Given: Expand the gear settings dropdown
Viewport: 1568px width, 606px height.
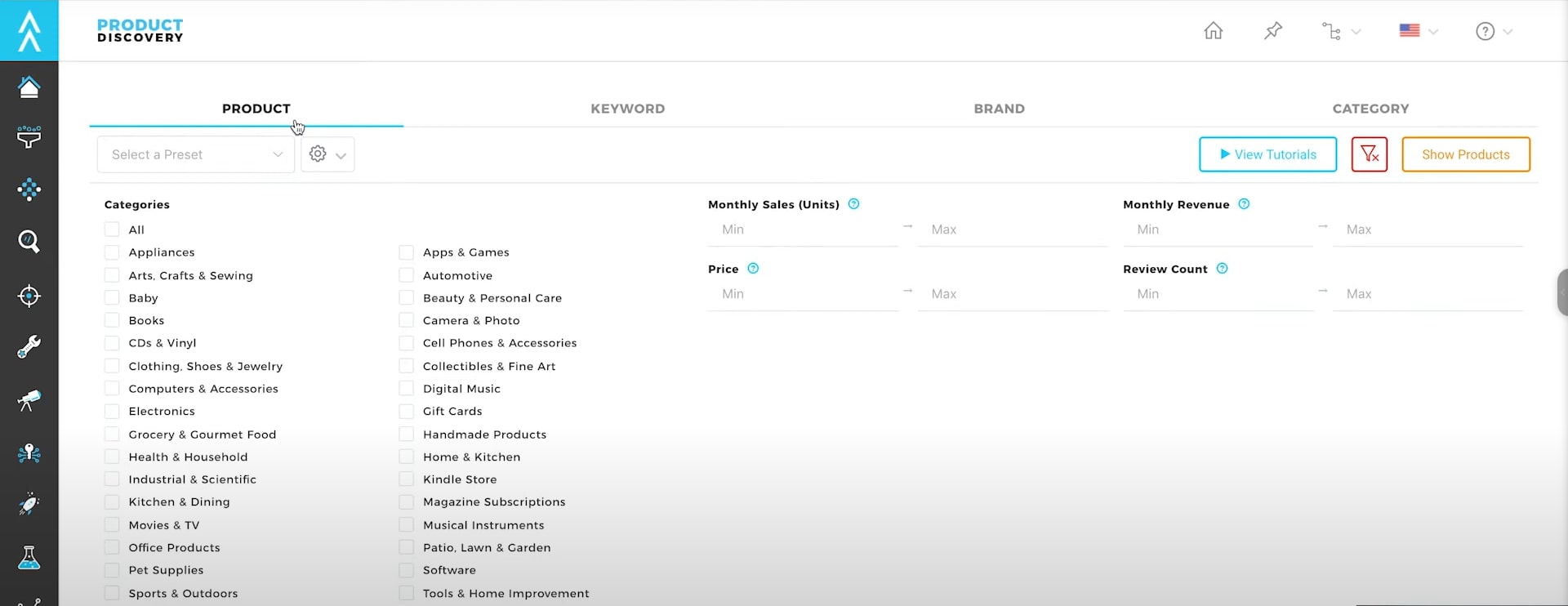Looking at the screenshot, I should [x=327, y=154].
